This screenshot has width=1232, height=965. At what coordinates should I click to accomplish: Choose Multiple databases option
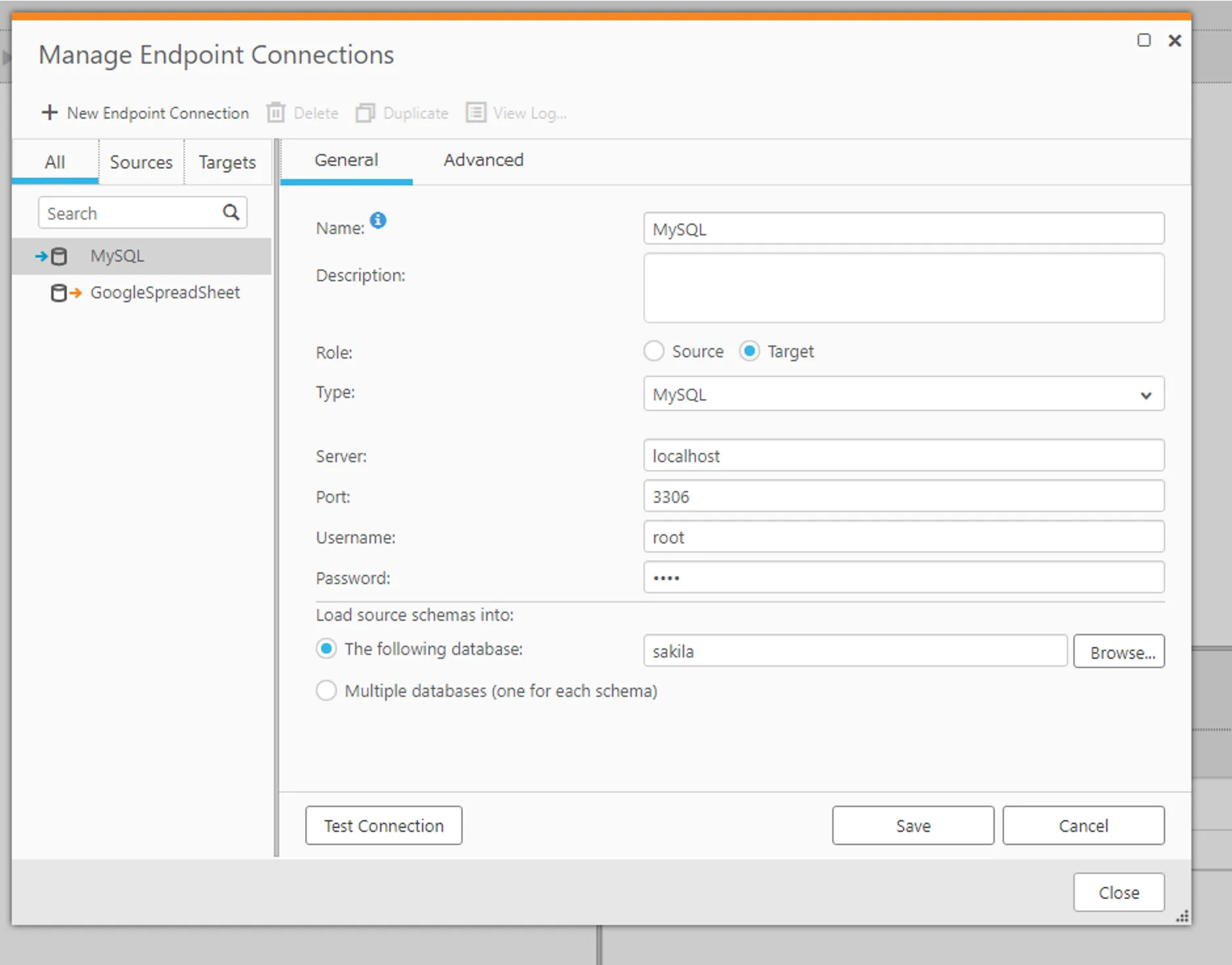coord(326,691)
